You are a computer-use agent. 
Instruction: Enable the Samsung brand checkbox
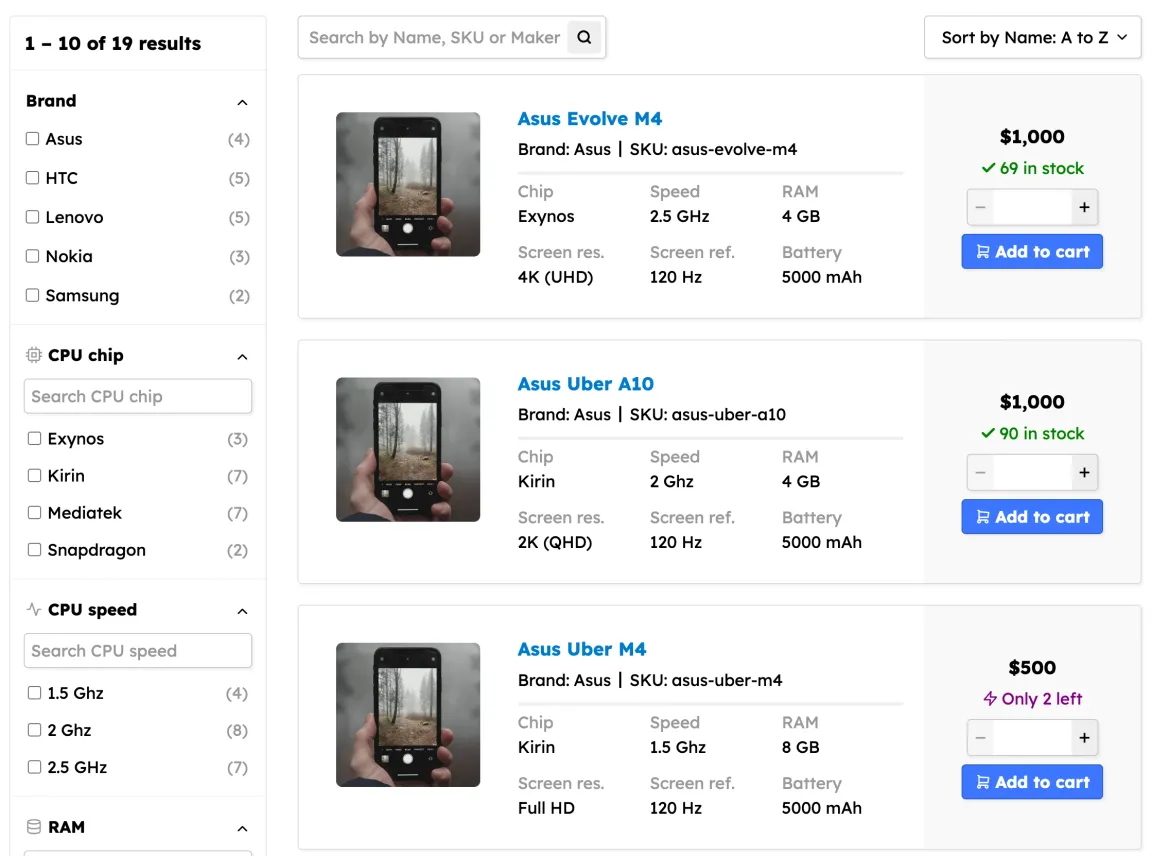[x=33, y=295]
